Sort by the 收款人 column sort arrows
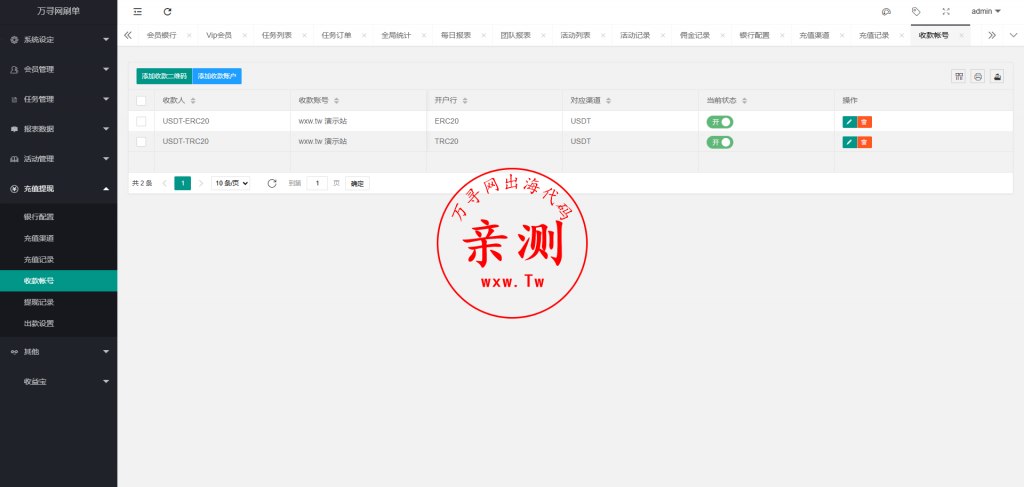 tap(193, 101)
